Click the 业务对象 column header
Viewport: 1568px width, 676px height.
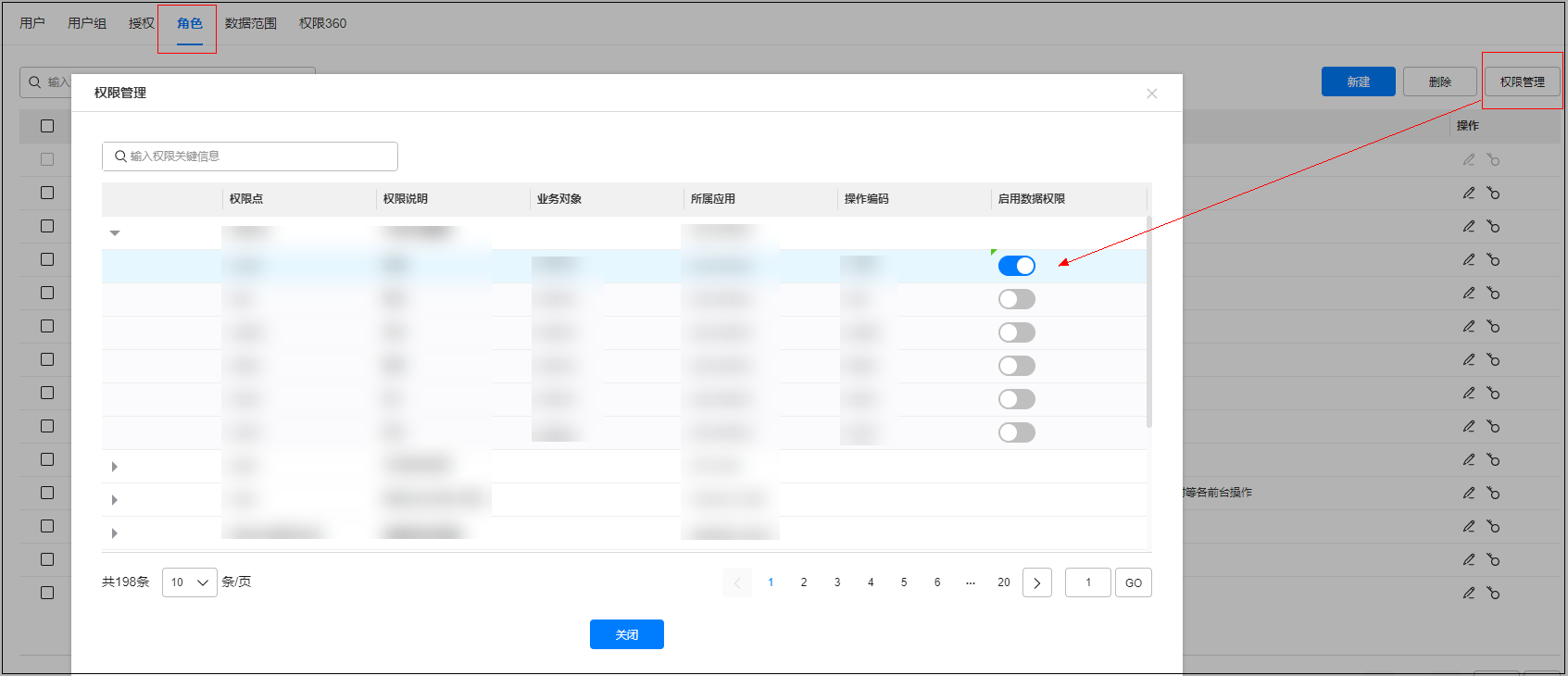click(559, 199)
